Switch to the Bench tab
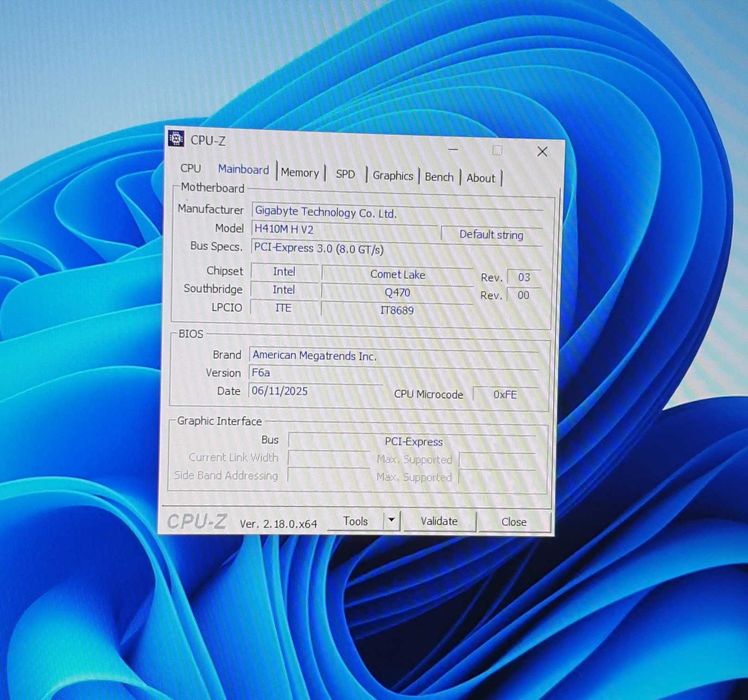Image resolution: width=748 pixels, height=700 pixels. (x=439, y=177)
